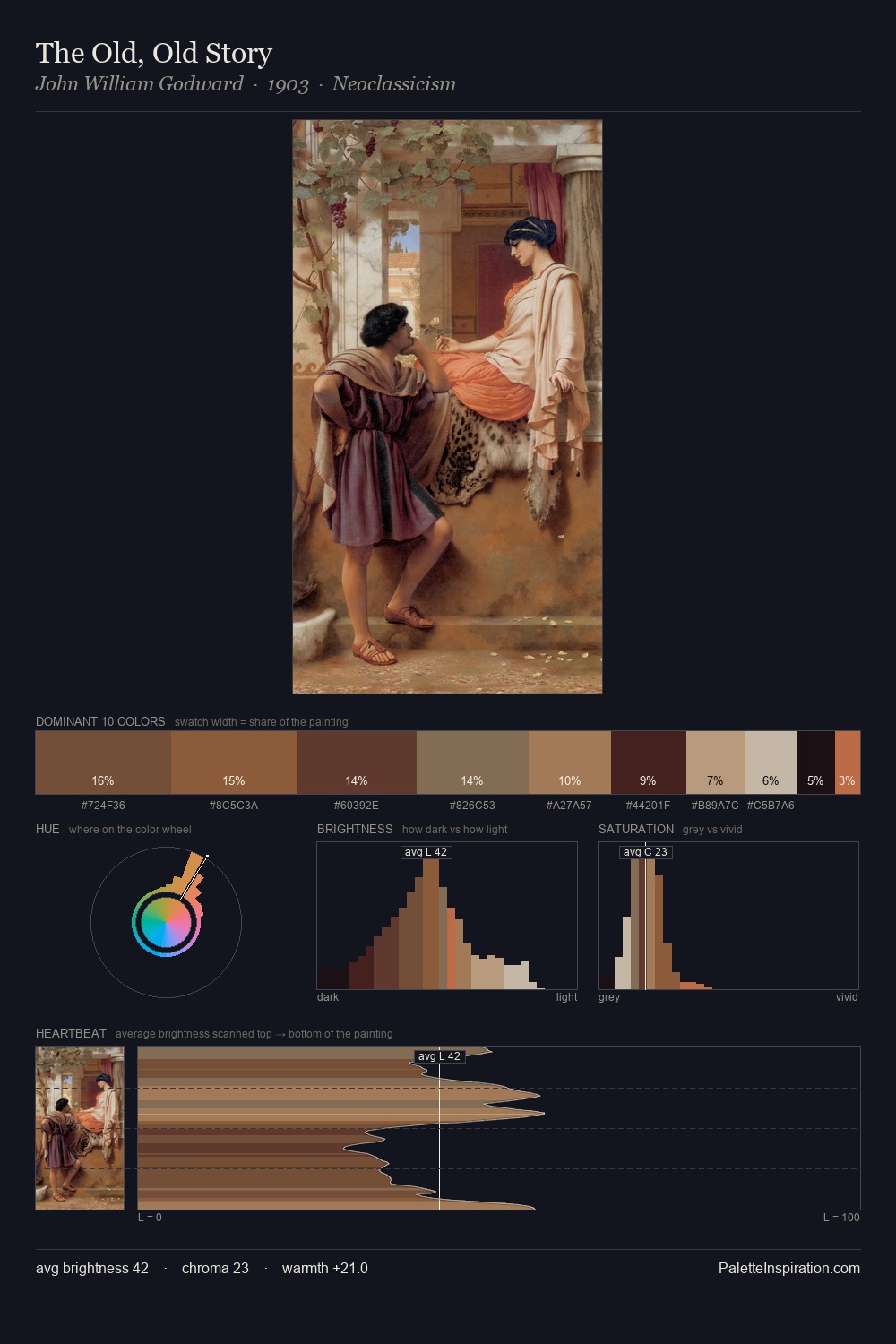This screenshot has height=1344, width=896.
Task: Click the "L = 100" axis label
Action: (841, 1218)
